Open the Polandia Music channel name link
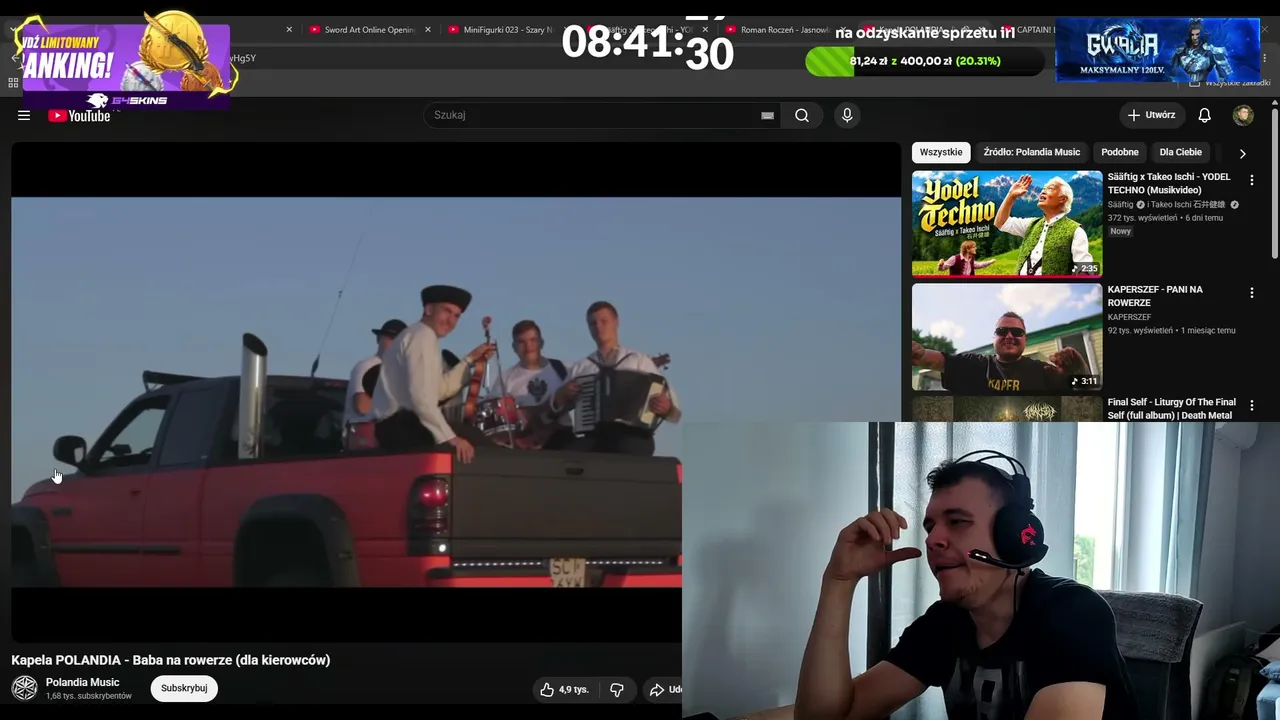The image size is (1280, 720). [83, 682]
